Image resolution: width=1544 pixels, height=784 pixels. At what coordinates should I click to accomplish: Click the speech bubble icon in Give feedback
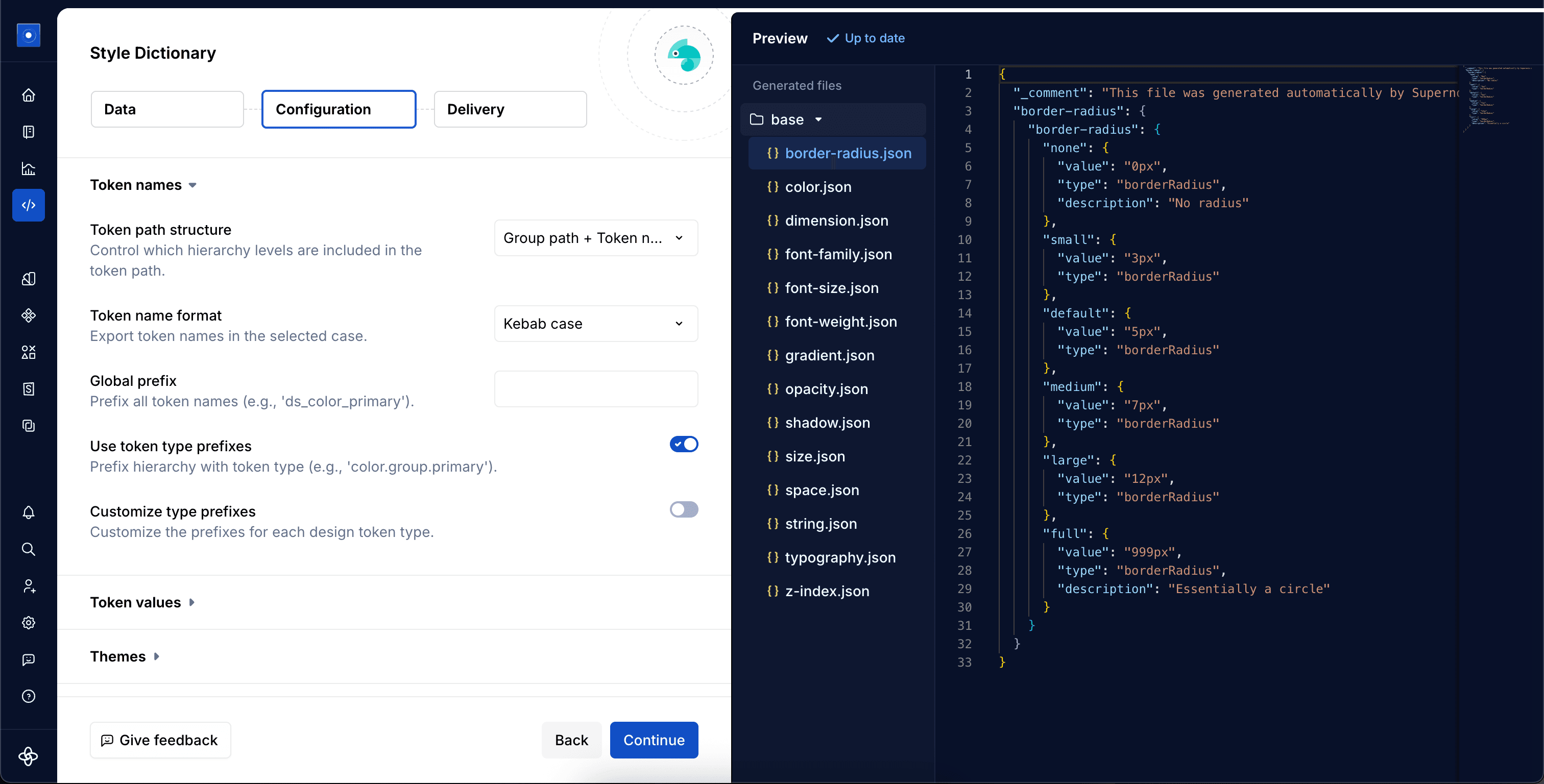tap(107, 740)
